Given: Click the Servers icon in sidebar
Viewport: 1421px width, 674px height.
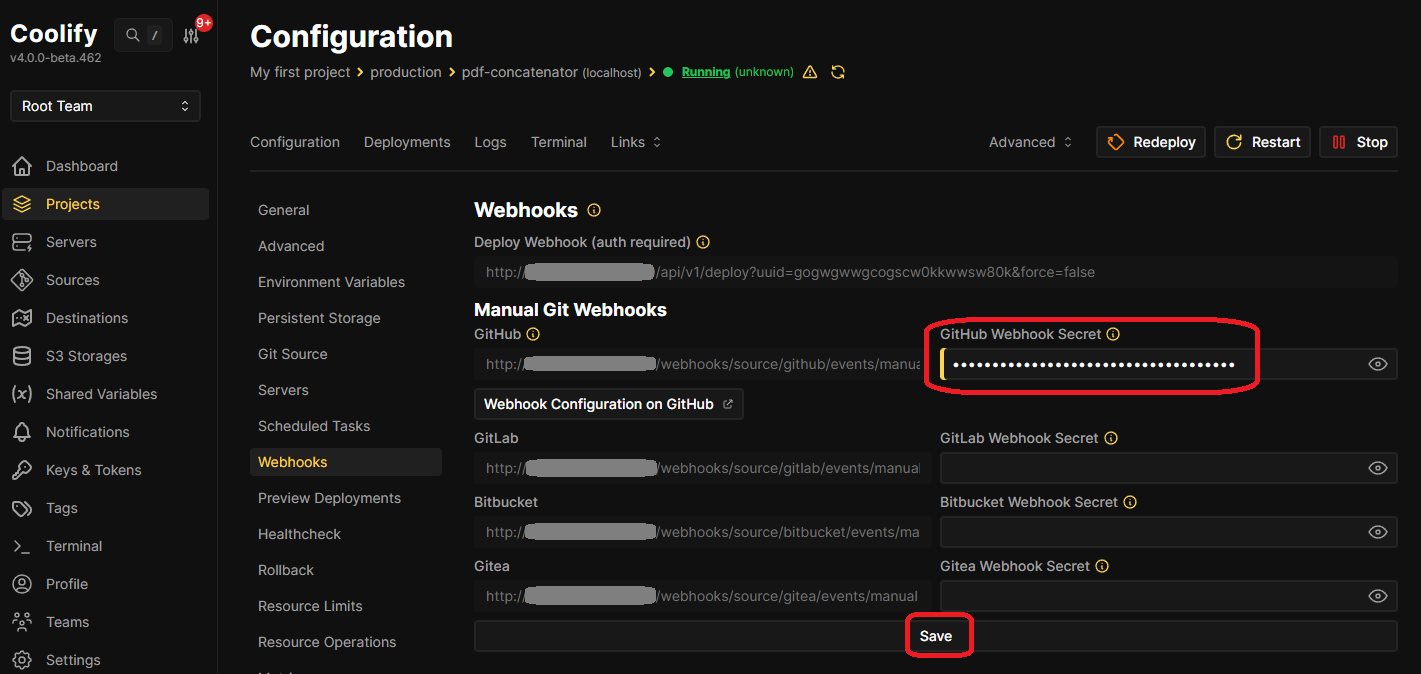Looking at the screenshot, I should pyautogui.click(x=22, y=242).
